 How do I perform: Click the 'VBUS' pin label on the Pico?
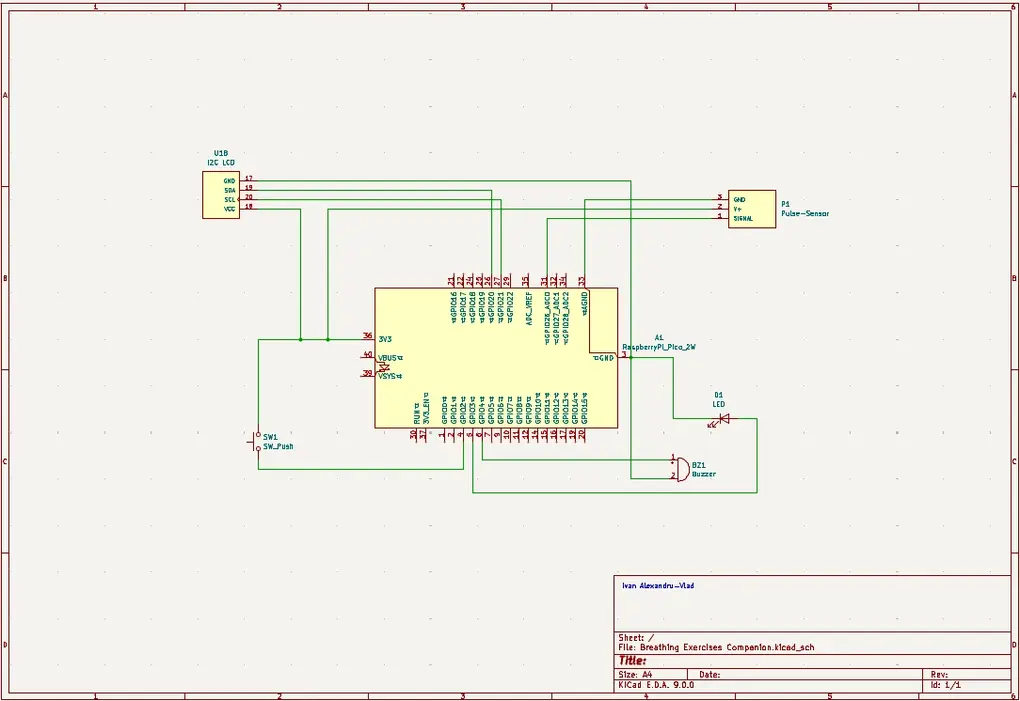tap(390, 358)
